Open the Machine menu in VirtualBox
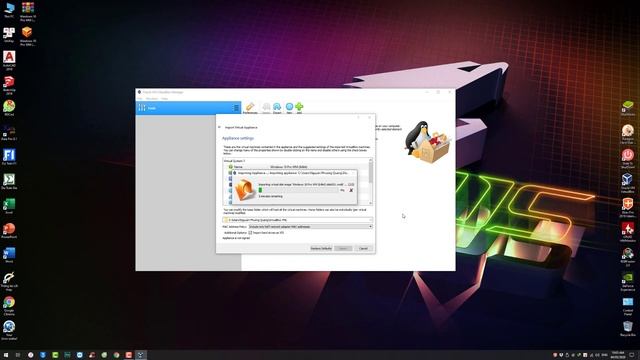Screen dimensions: 640x360 point(152,98)
